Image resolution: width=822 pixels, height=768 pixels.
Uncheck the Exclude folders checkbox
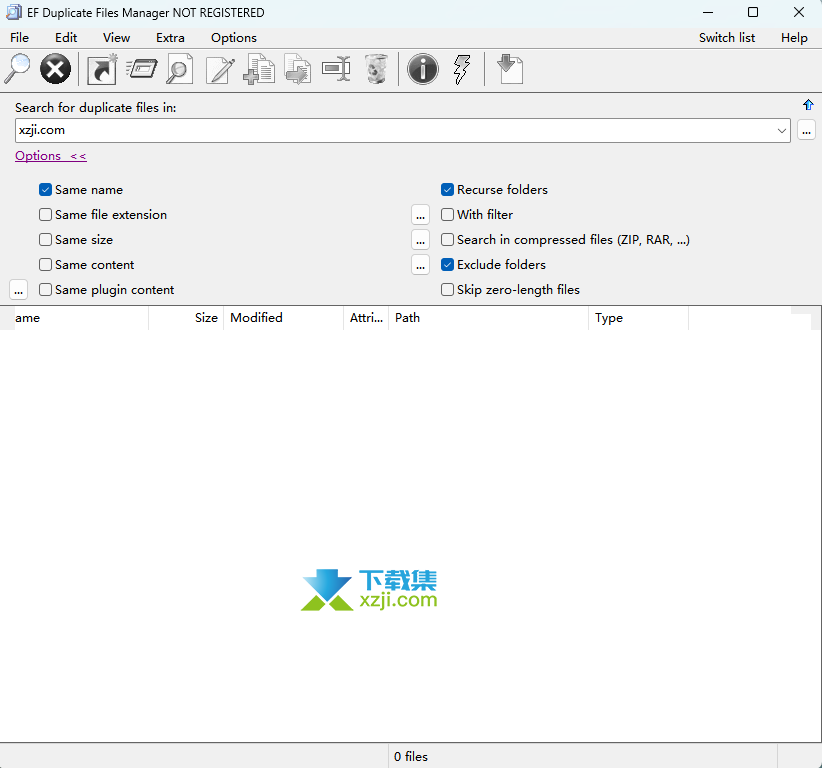pyautogui.click(x=447, y=265)
